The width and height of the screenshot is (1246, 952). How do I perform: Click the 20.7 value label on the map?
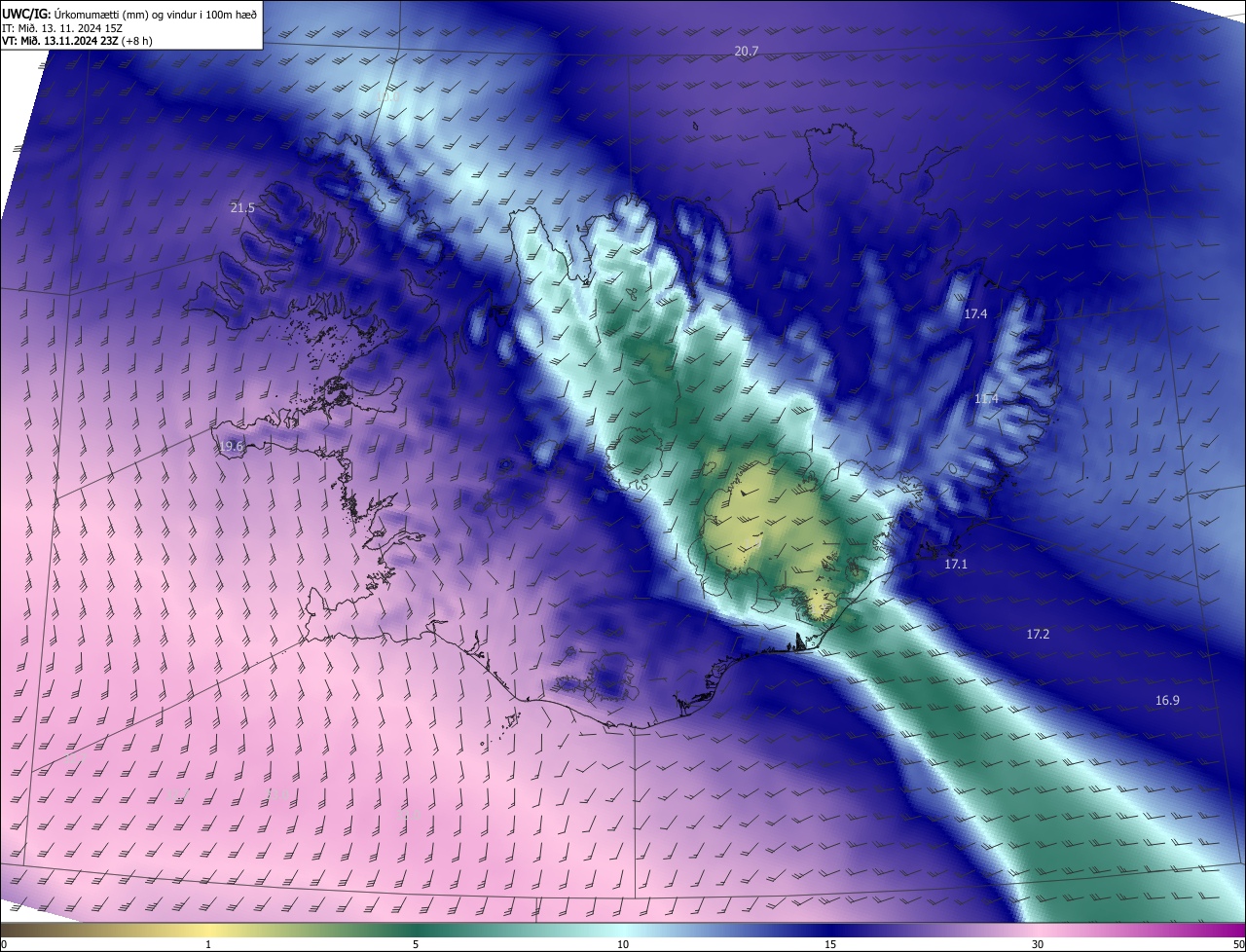746,51
